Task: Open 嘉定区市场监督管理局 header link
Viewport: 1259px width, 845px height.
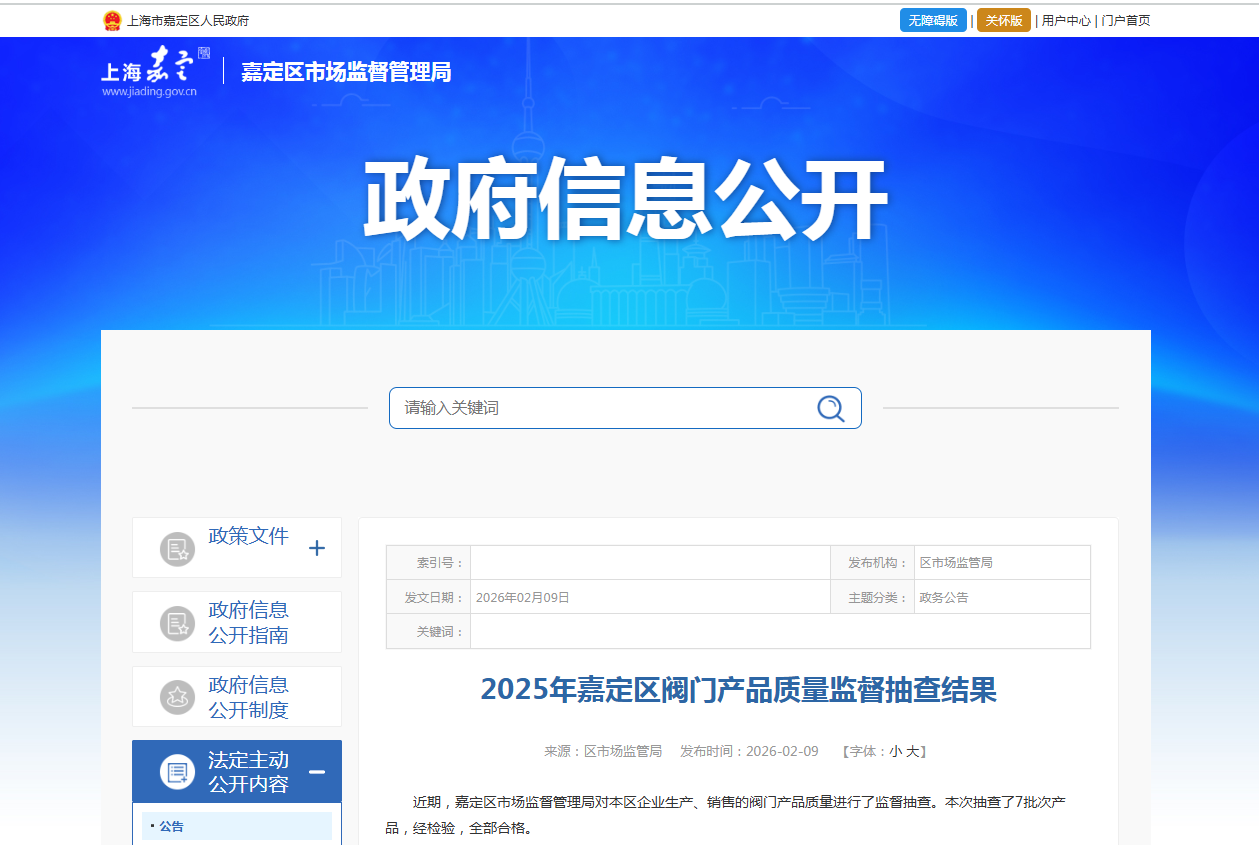Action: 345,72
